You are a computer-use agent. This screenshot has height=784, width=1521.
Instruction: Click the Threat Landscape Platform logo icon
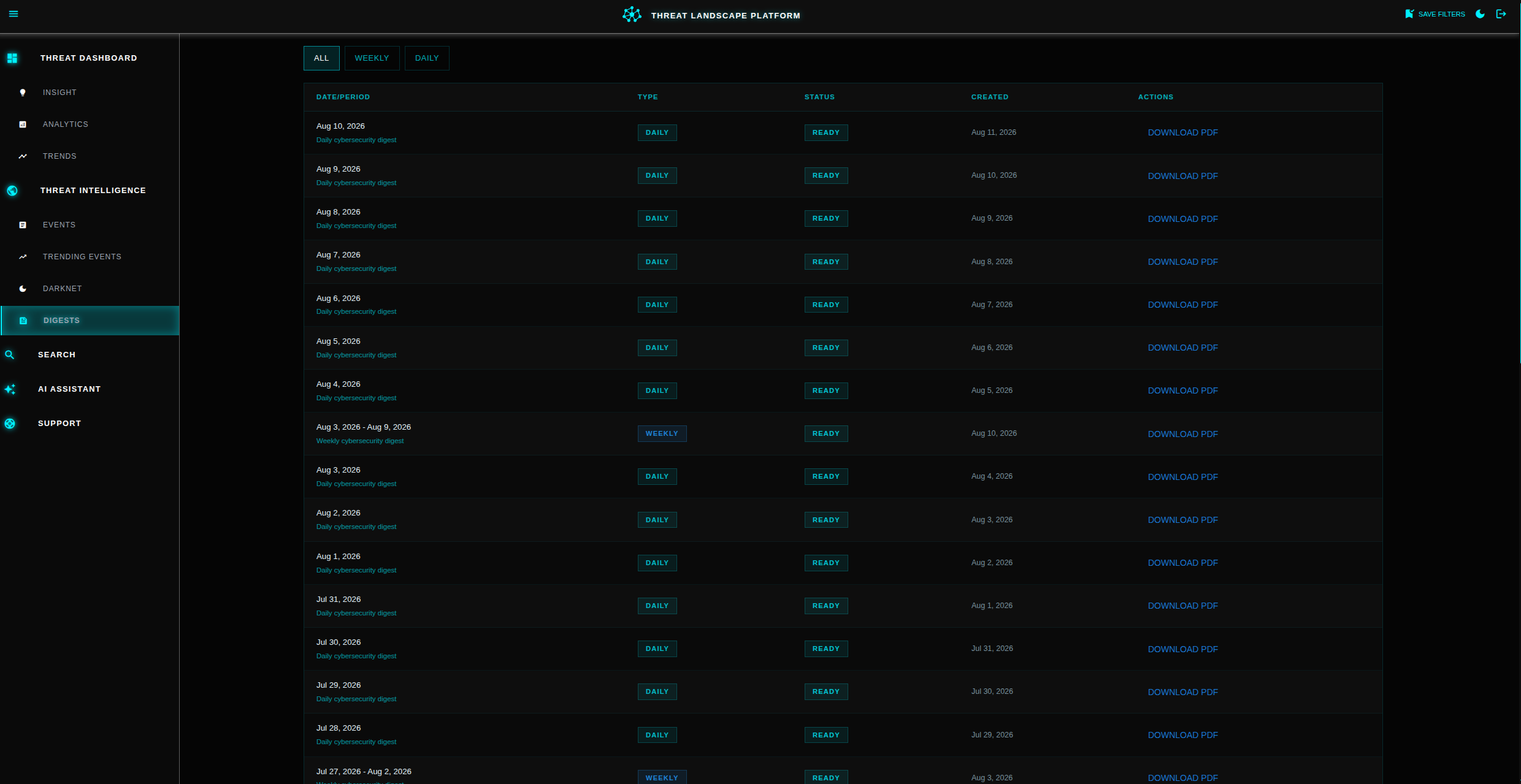tap(632, 15)
